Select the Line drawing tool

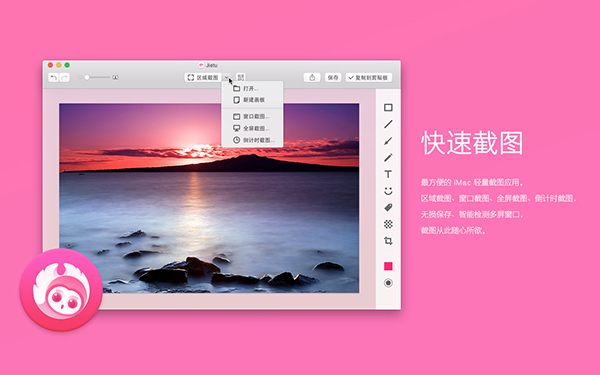tap(388, 124)
